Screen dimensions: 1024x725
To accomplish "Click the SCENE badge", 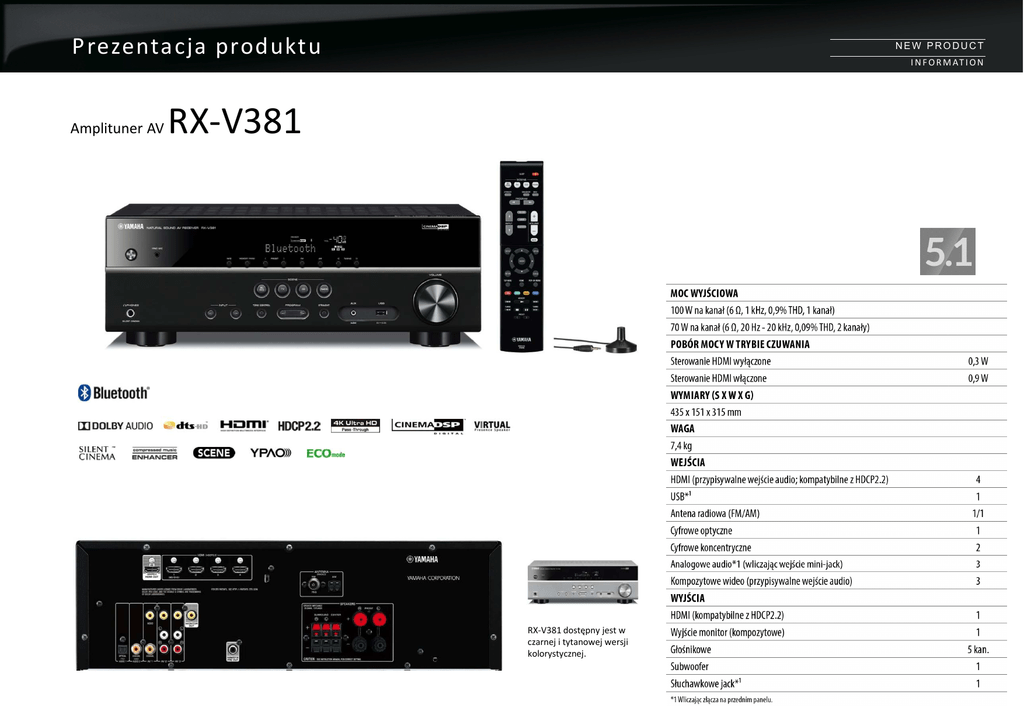I will (214, 453).
